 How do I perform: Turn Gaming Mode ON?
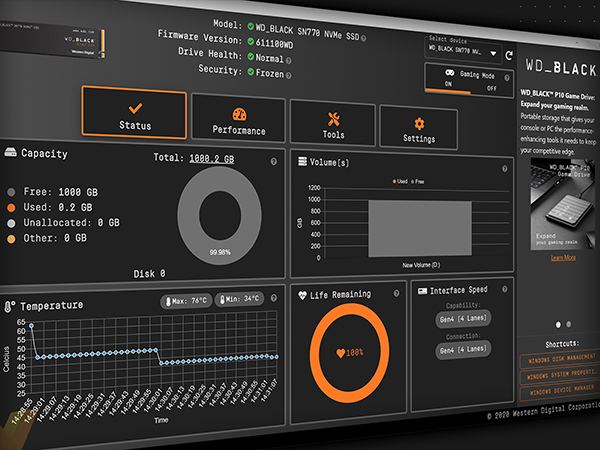point(448,84)
